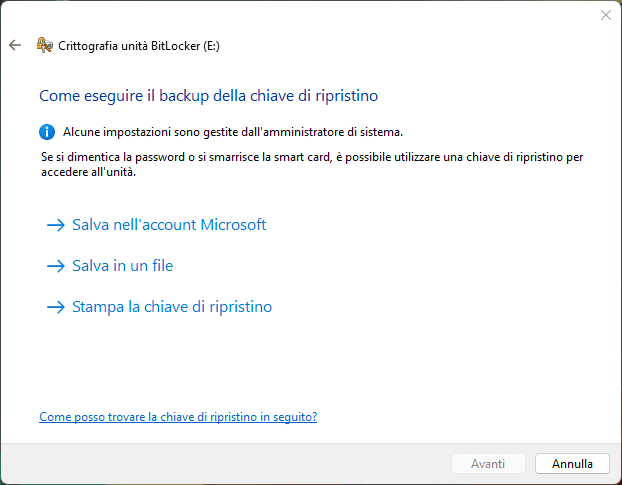622x485 pixels.
Task: Pick Stampa la chiave di ripristino text
Action: click(x=172, y=307)
